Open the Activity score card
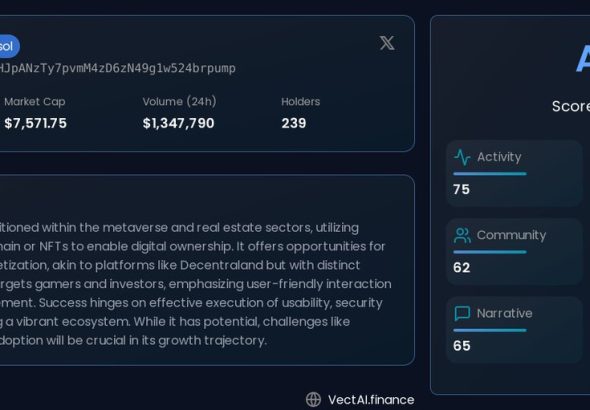This screenshot has height=410, width=590. 514,173
